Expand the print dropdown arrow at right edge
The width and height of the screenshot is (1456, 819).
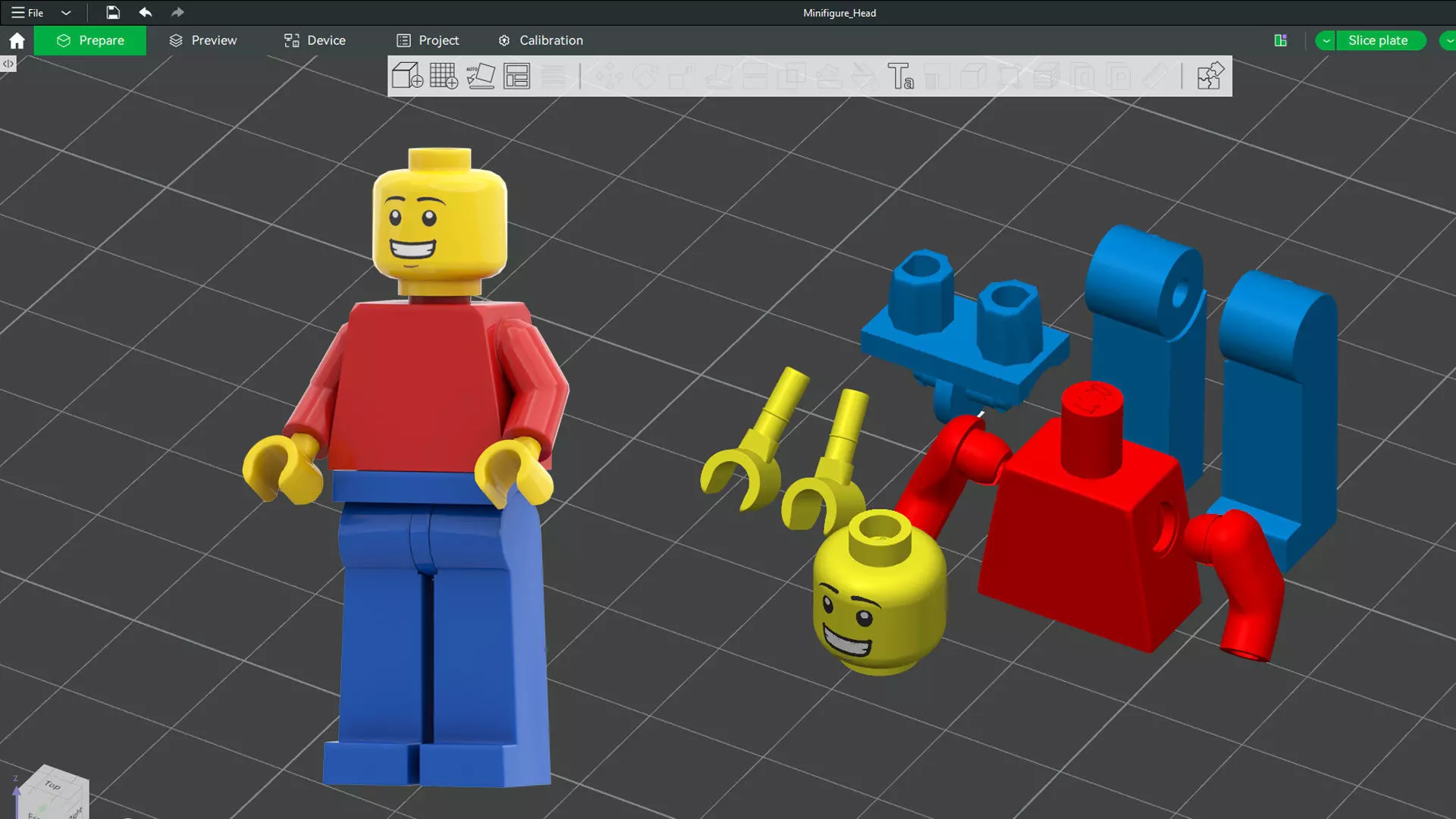tap(1449, 40)
